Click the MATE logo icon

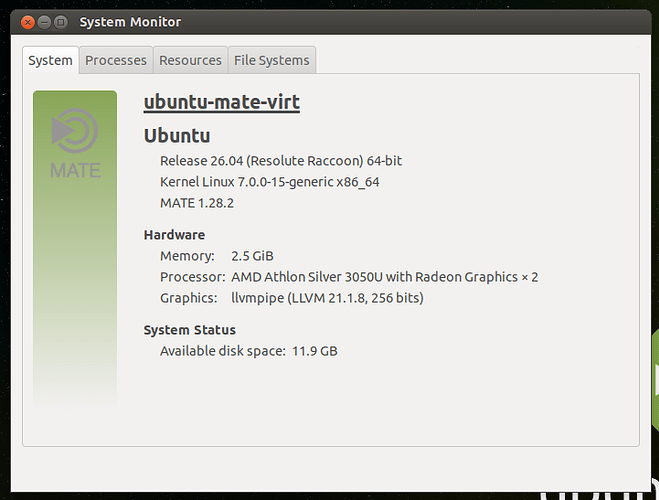click(x=75, y=143)
